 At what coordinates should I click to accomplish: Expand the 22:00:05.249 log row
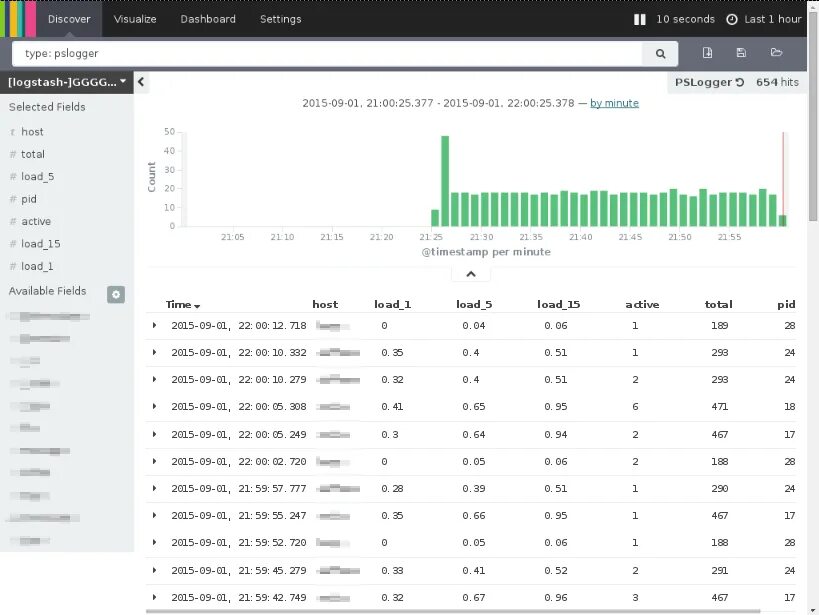(154, 434)
